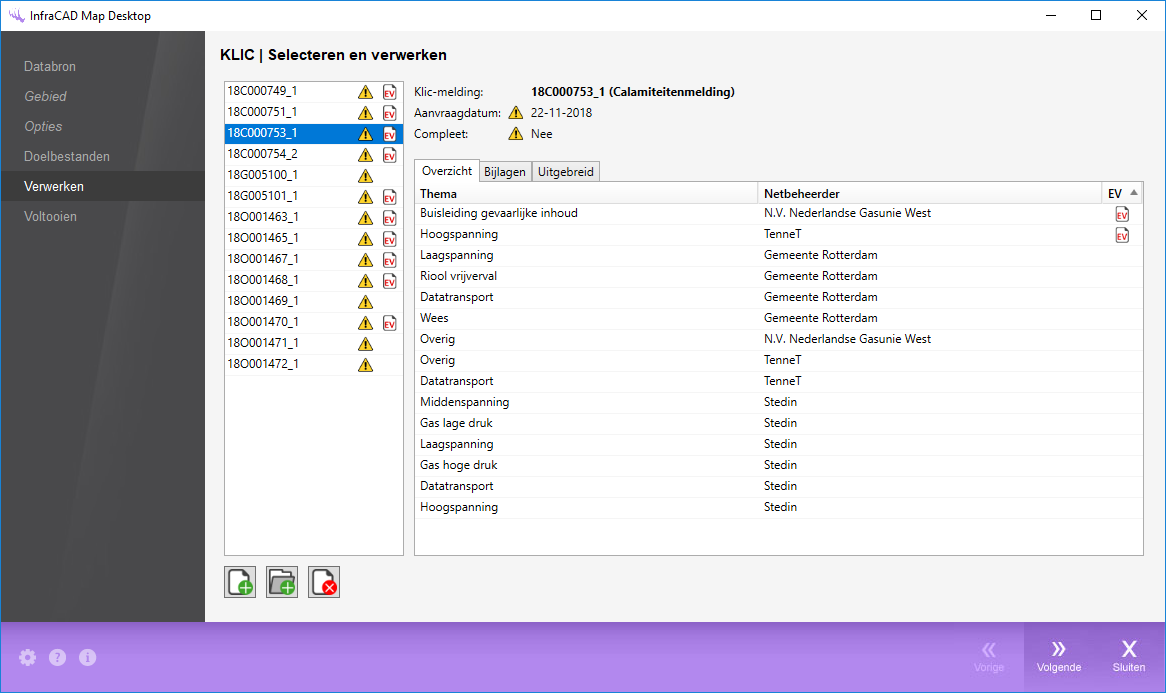The image size is (1166, 693).
Task: Open EV document for Hoogspanning TenneT row
Action: [x=1122, y=235]
